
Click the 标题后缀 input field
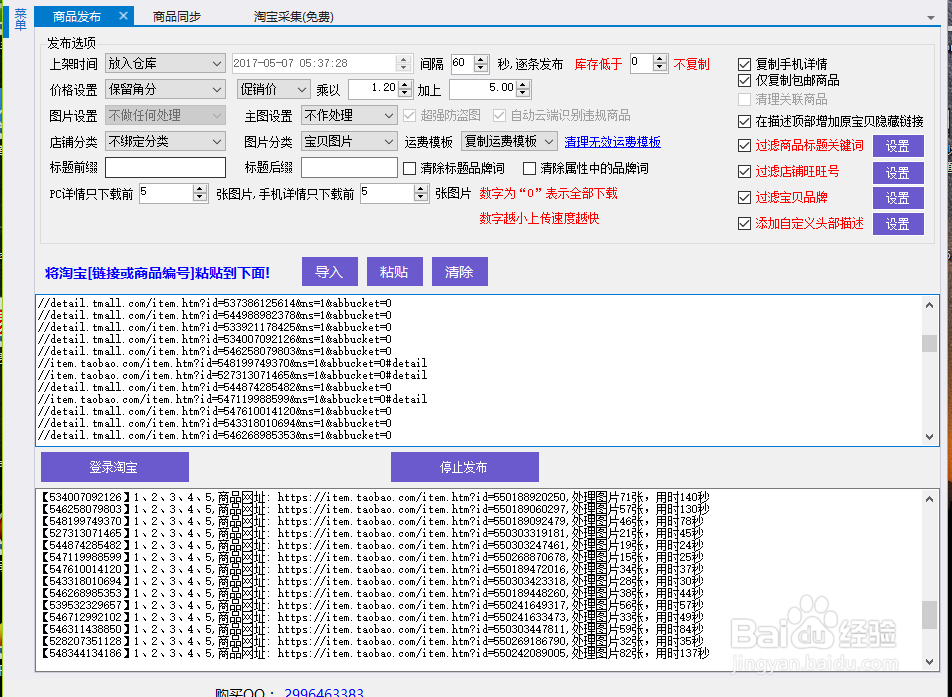click(349, 168)
